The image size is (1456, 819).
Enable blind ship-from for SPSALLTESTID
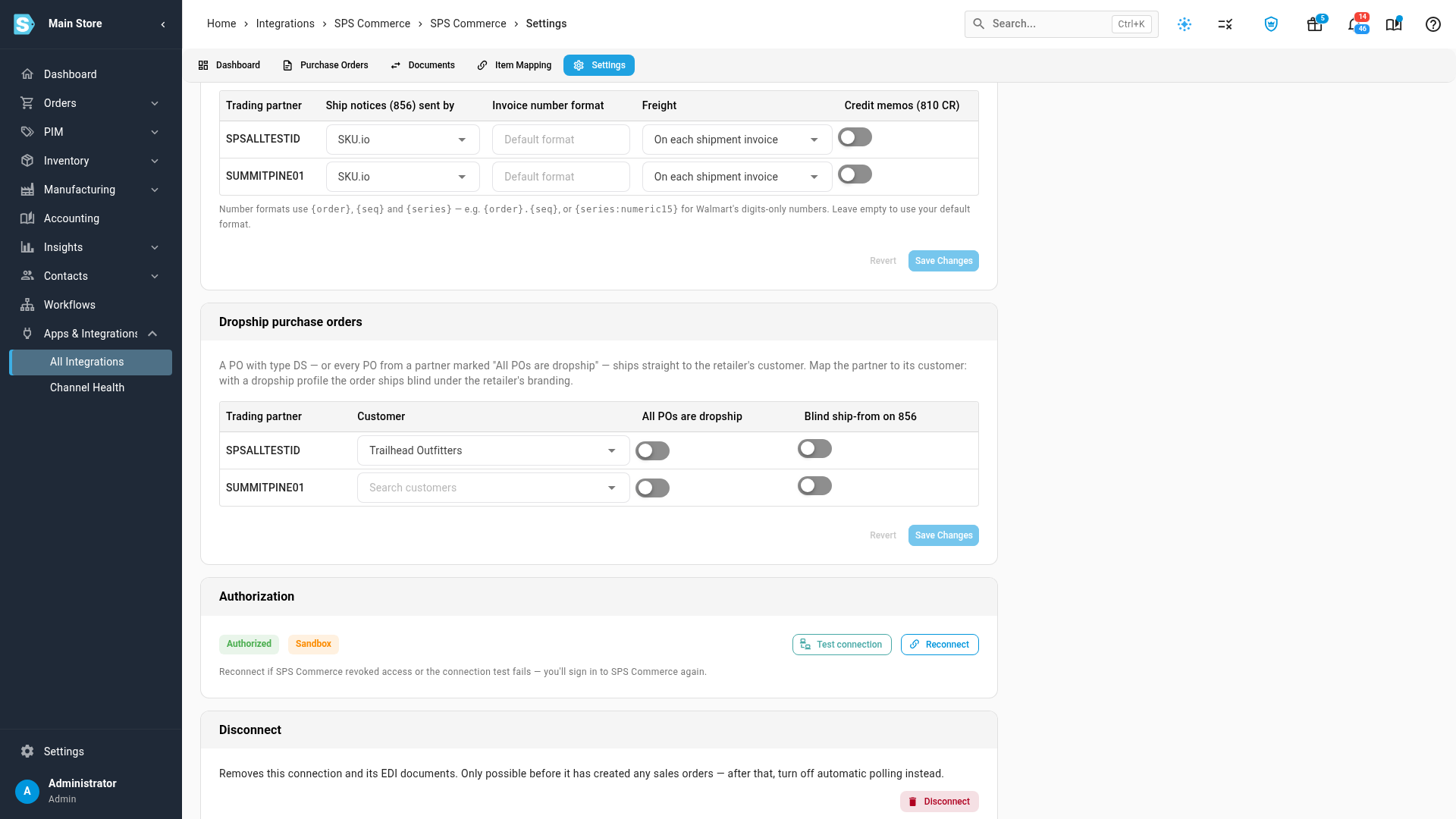point(814,449)
